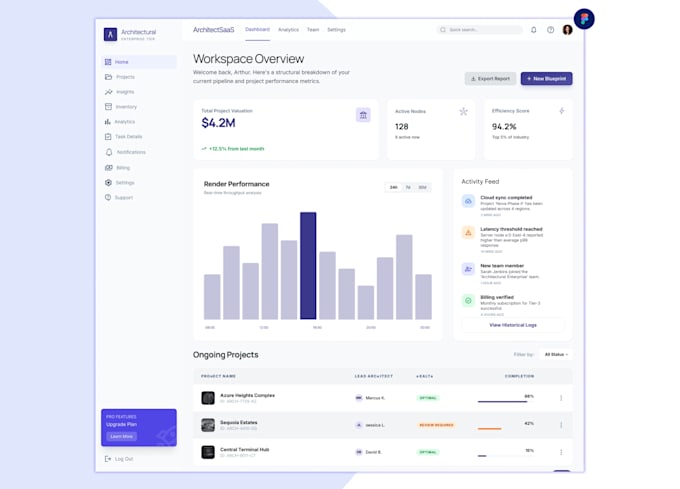680x489 pixels.
Task: Open help icon in top bar
Action: (x=550, y=30)
